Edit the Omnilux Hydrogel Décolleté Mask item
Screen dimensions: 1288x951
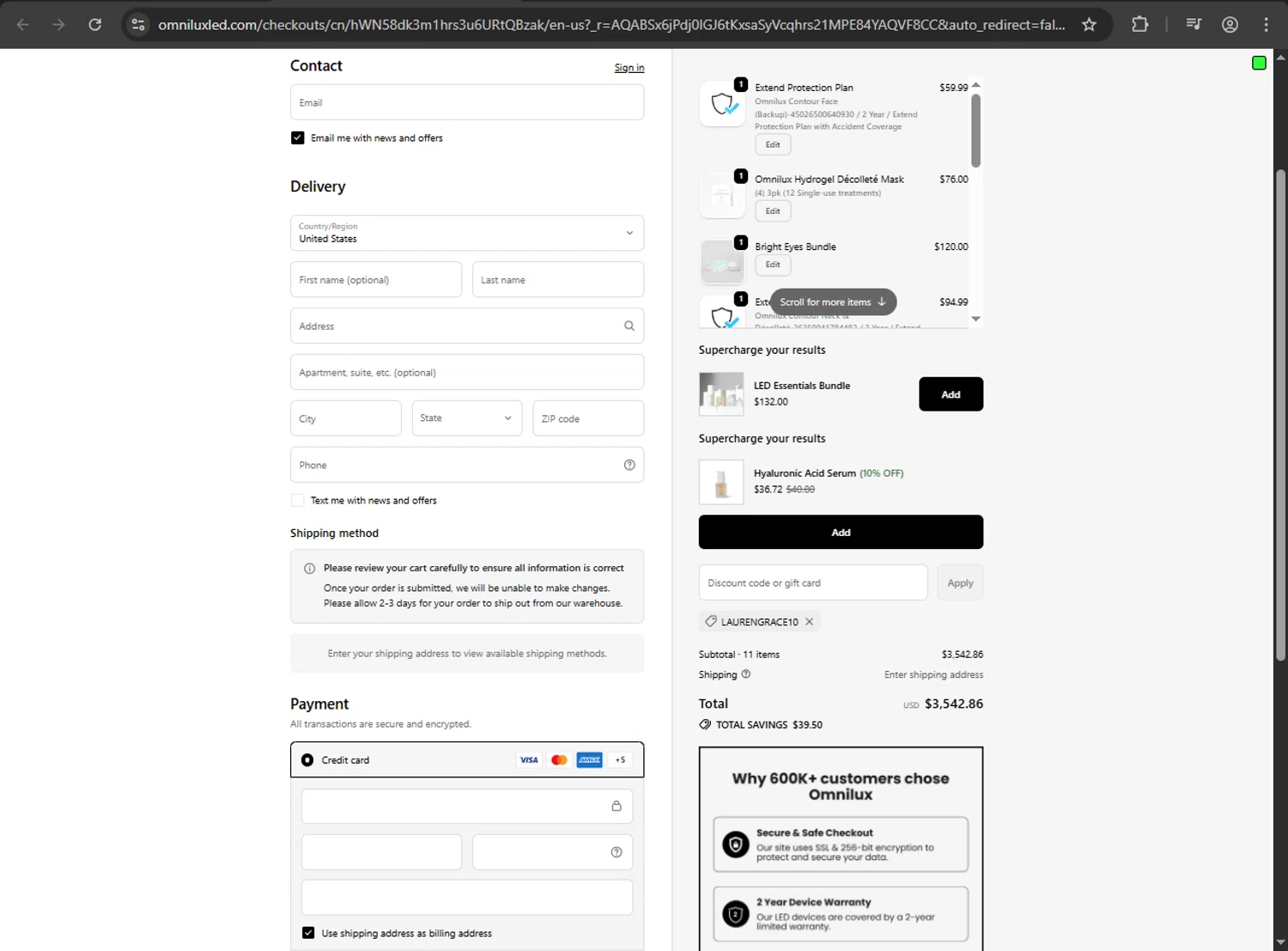click(x=773, y=211)
